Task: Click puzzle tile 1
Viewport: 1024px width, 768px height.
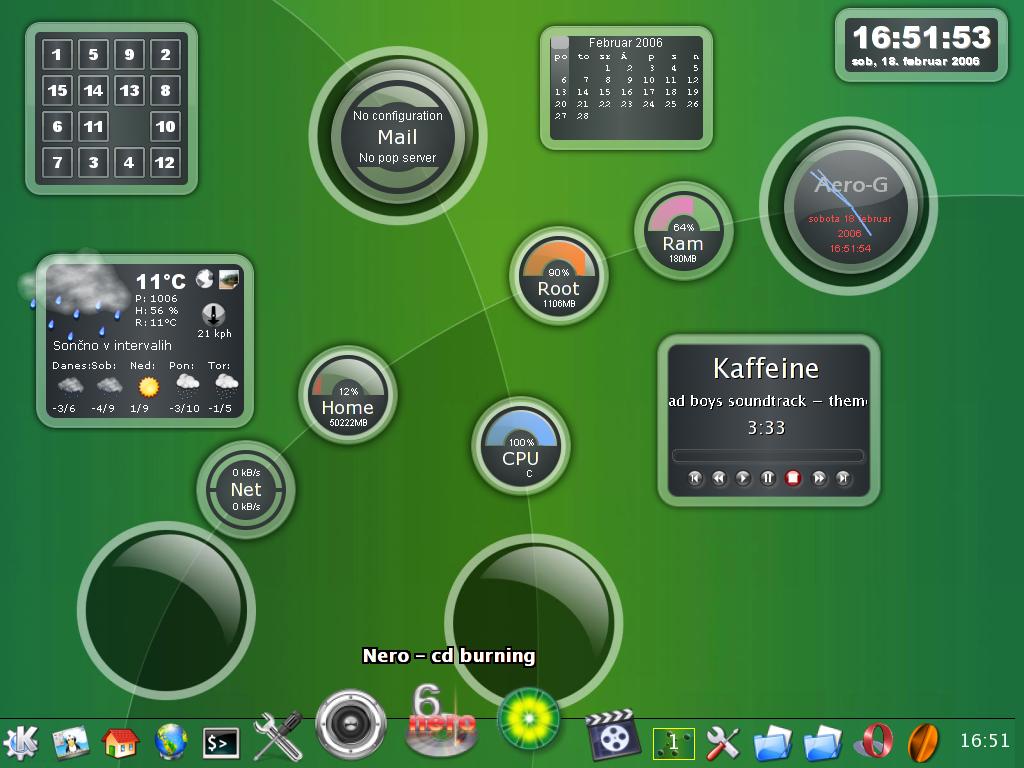Action: (x=57, y=54)
